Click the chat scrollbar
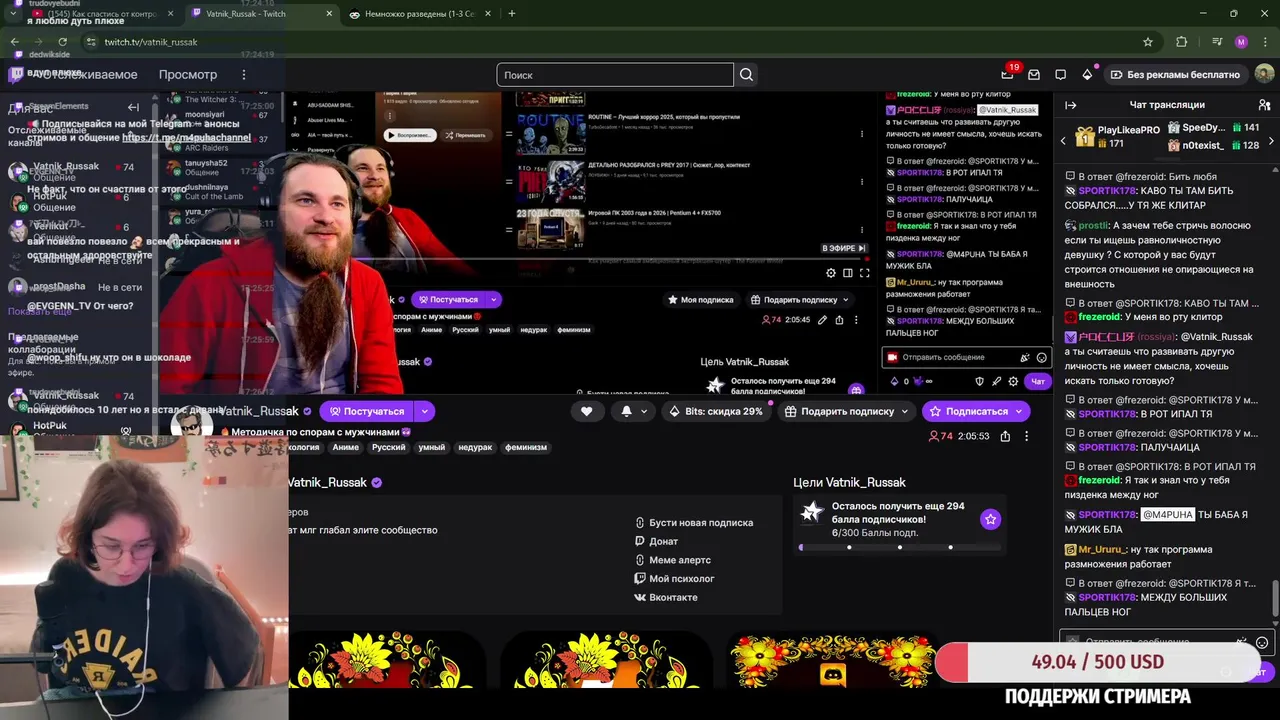Viewport: 1280px width, 720px height. 1274,600
